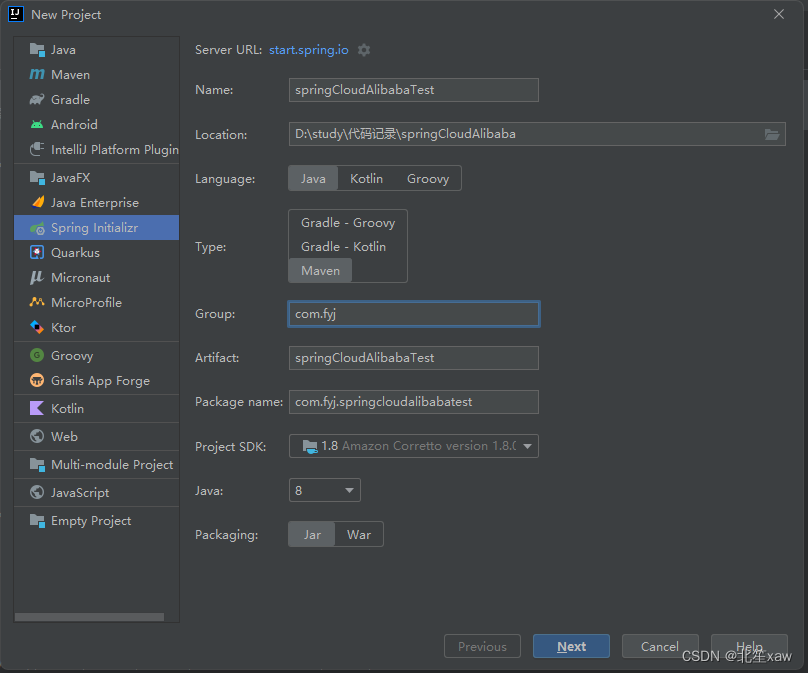Choose Gradle - Groovy build type
The width and height of the screenshot is (808, 673).
[348, 223]
